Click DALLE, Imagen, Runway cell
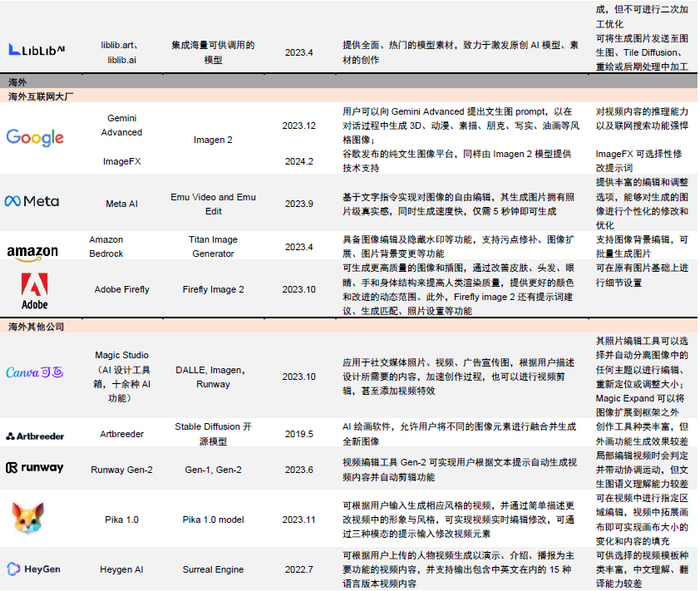700x591 pixels. pos(211,377)
